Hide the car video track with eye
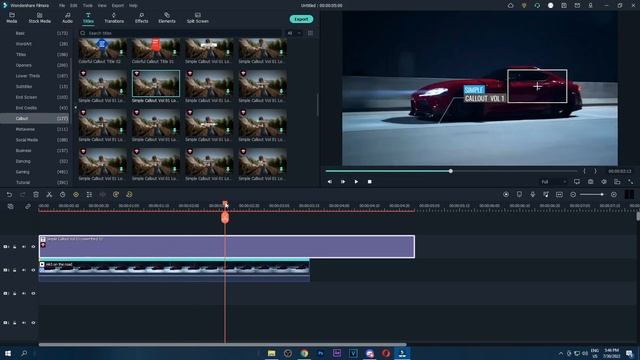The height and width of the screenshot is (360, 640). pos(33,270)
